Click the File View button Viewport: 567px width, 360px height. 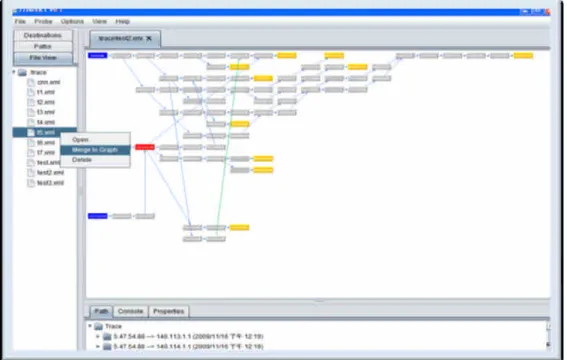click(43, 58)
